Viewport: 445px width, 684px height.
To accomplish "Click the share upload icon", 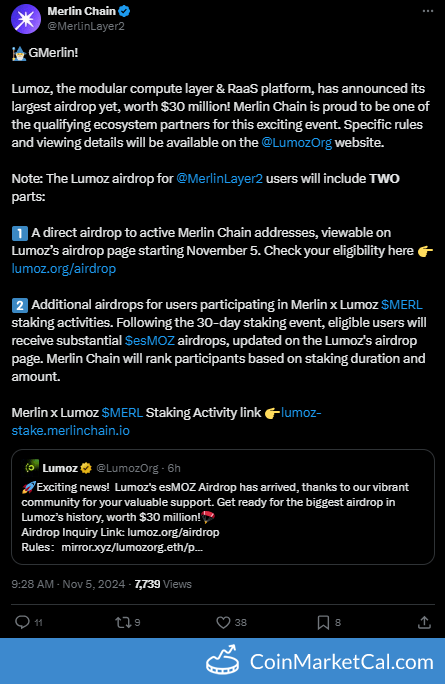I will [424, 622].
